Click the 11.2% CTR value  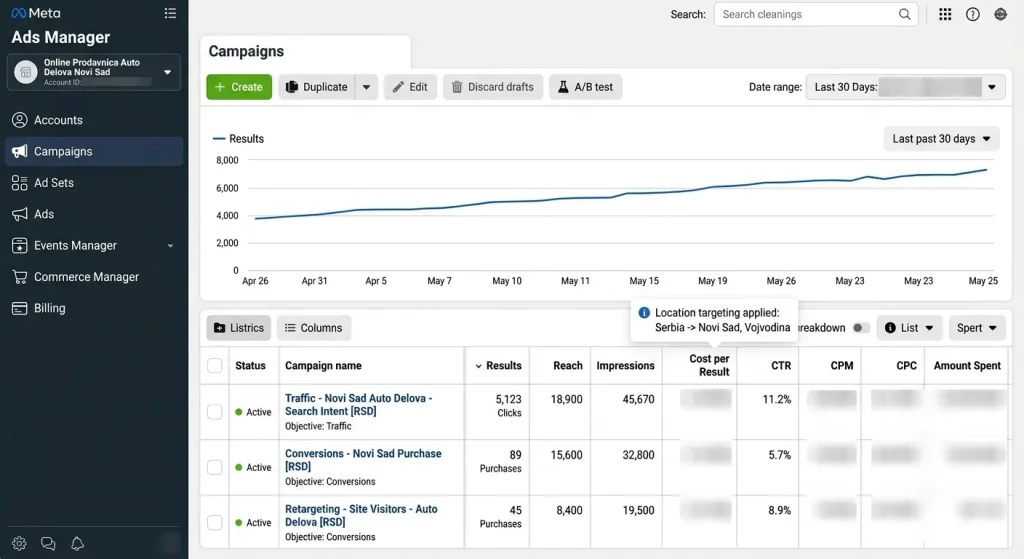[776, 399]
